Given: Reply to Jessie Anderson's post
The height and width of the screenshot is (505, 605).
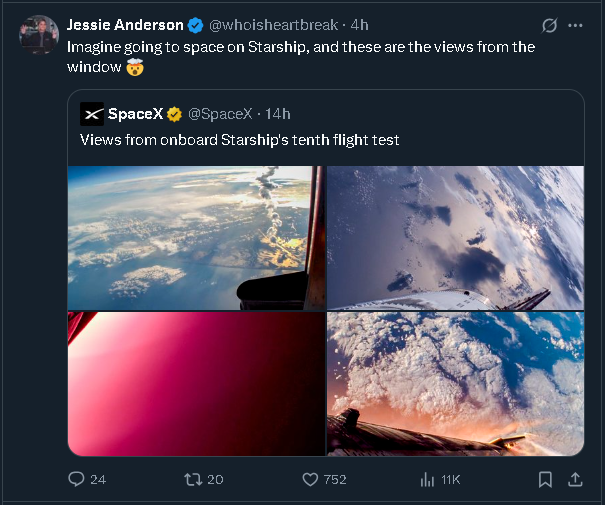Looking at the screenshot, I should (x=77, y=479).
